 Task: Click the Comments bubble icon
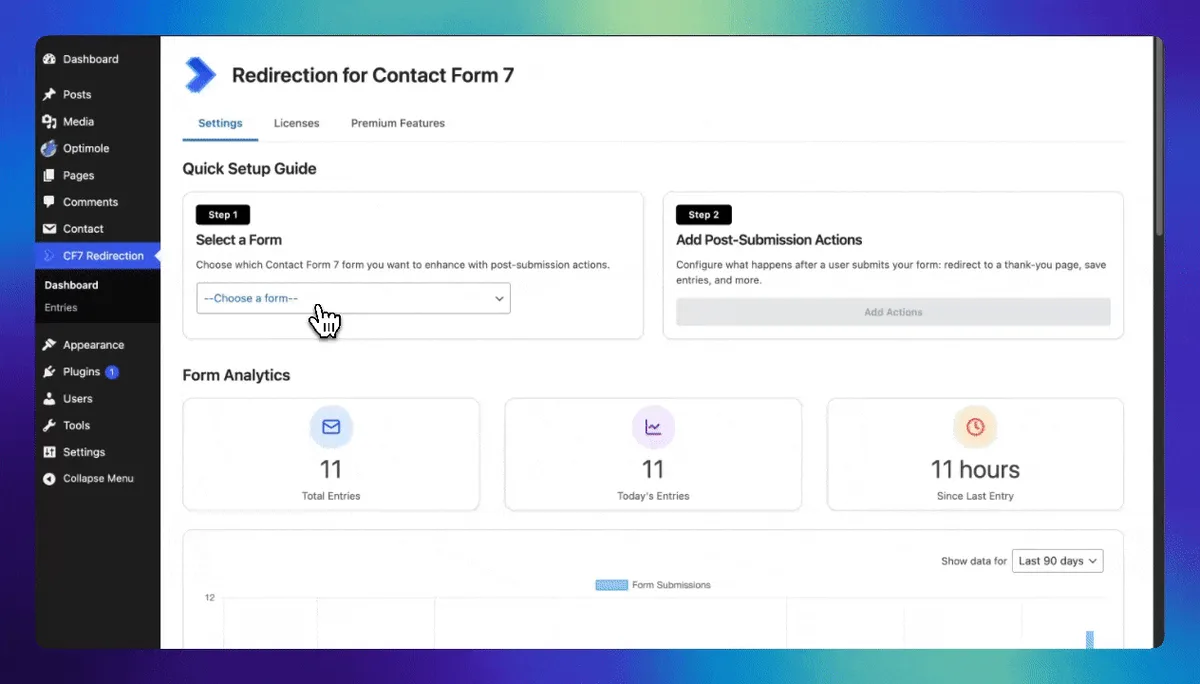49,202
